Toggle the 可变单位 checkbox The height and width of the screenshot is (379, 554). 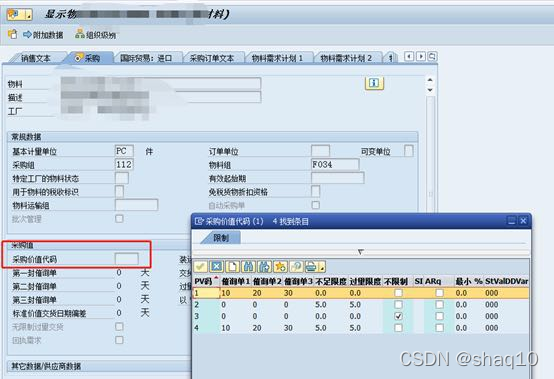click(408, 151)
